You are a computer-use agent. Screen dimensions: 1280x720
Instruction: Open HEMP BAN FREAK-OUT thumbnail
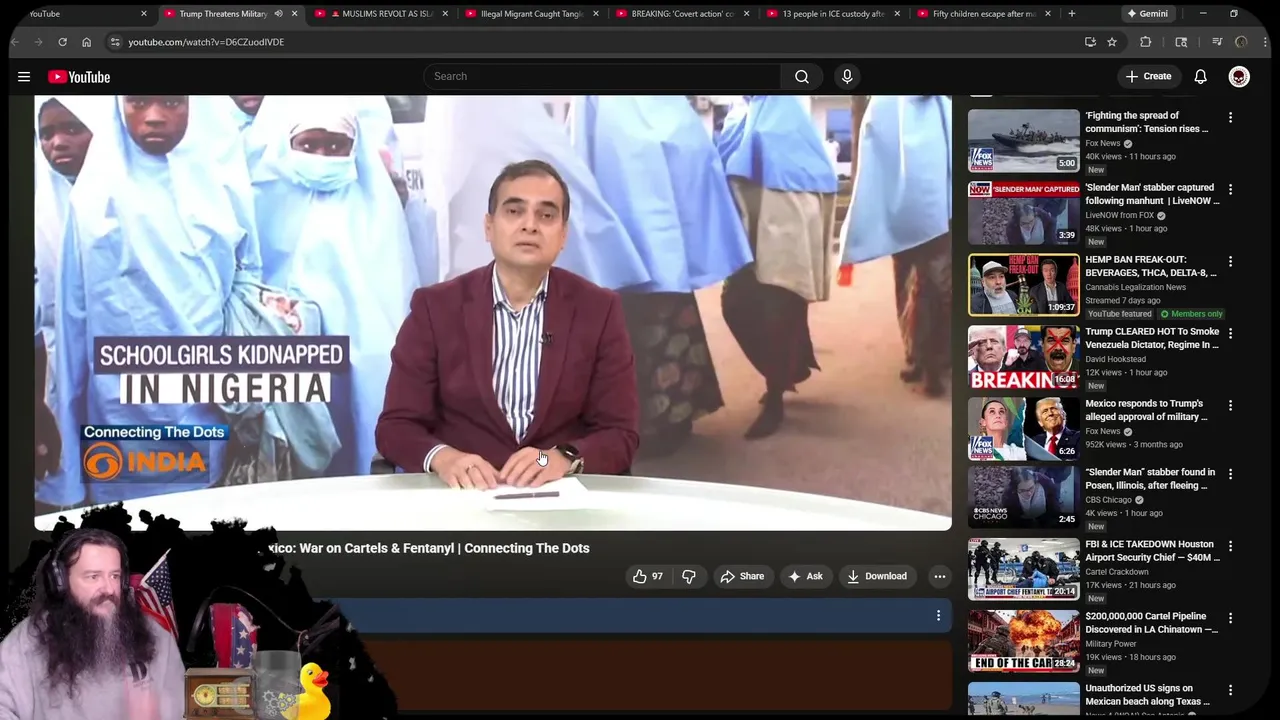pyautogui.click(x=1024, y=285)
